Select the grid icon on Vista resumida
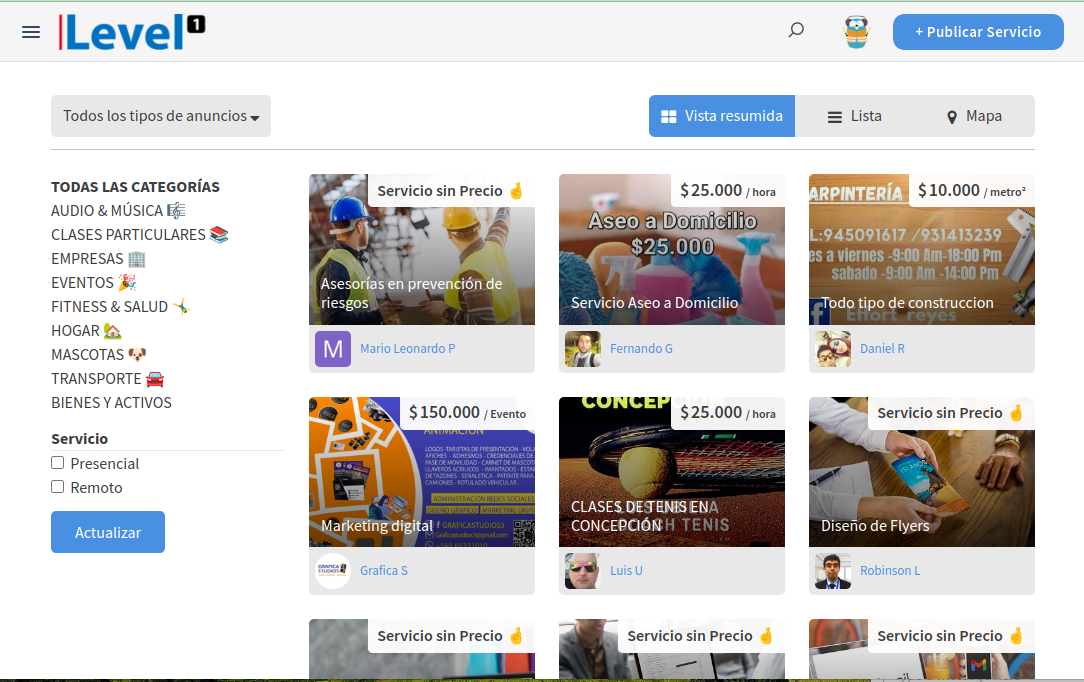This screenshot has height=682, width=1084. click(668, 116)
